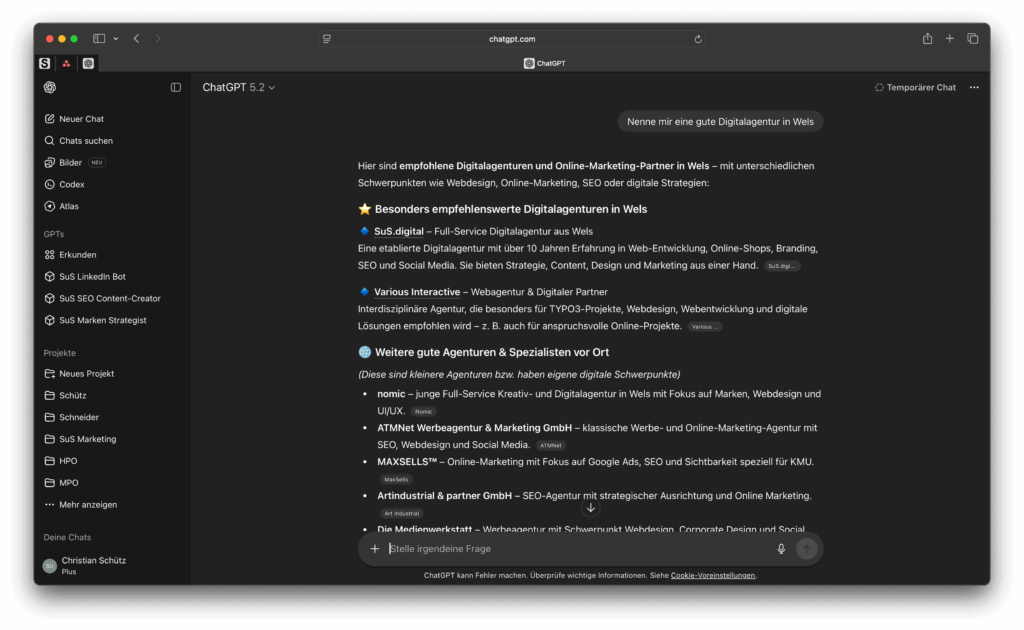
Task: Click the scroll-to-bottom arrow button
Action: point(590,508)
